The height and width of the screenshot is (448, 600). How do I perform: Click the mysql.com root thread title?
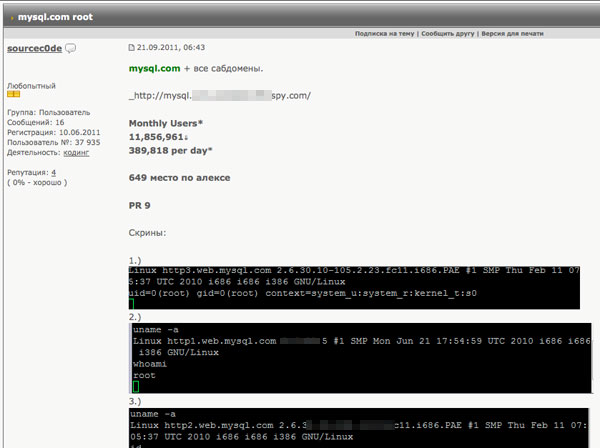click(x=55, y=17)
